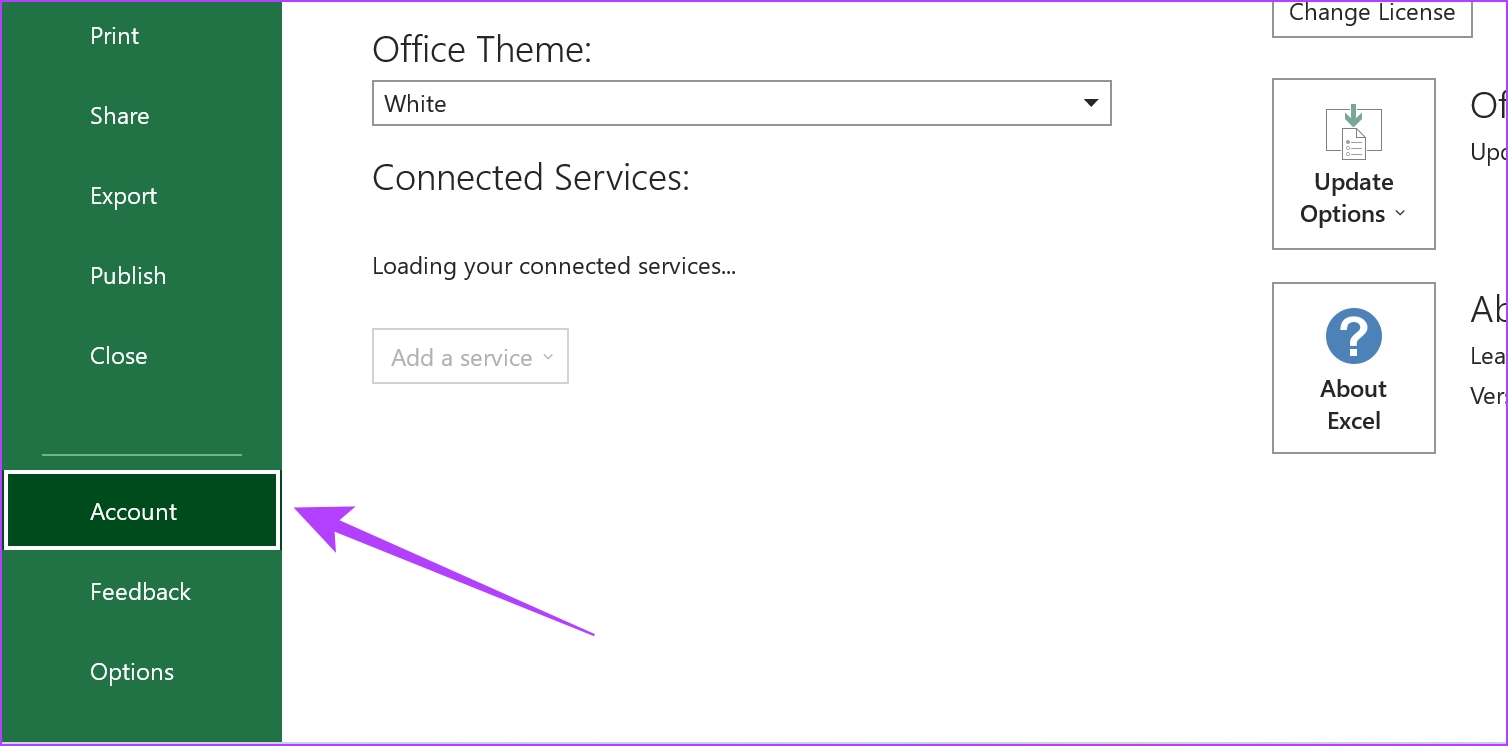Click the About Excel text label

pyautogui.click(x=1353, y=405)
